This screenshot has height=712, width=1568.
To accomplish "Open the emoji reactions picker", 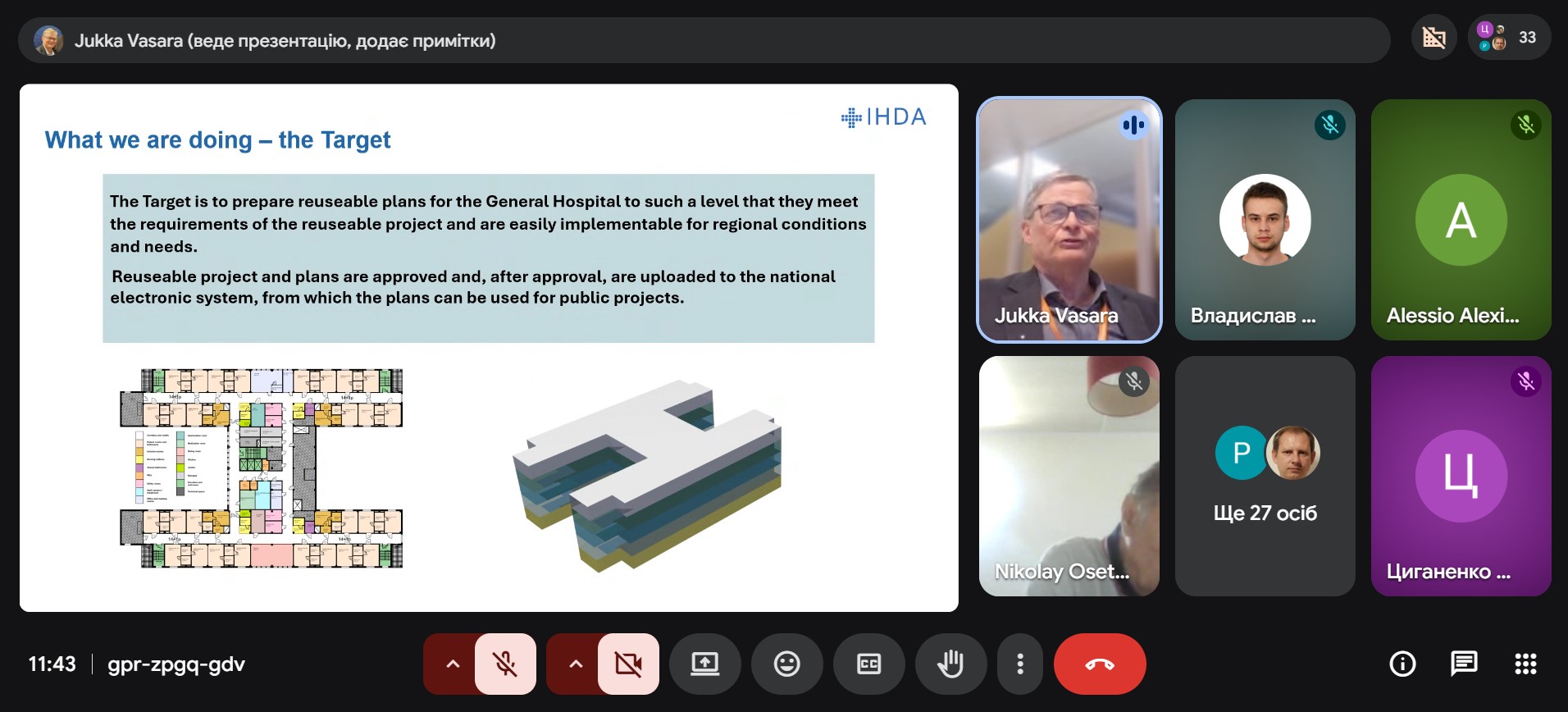I will 786,664.
